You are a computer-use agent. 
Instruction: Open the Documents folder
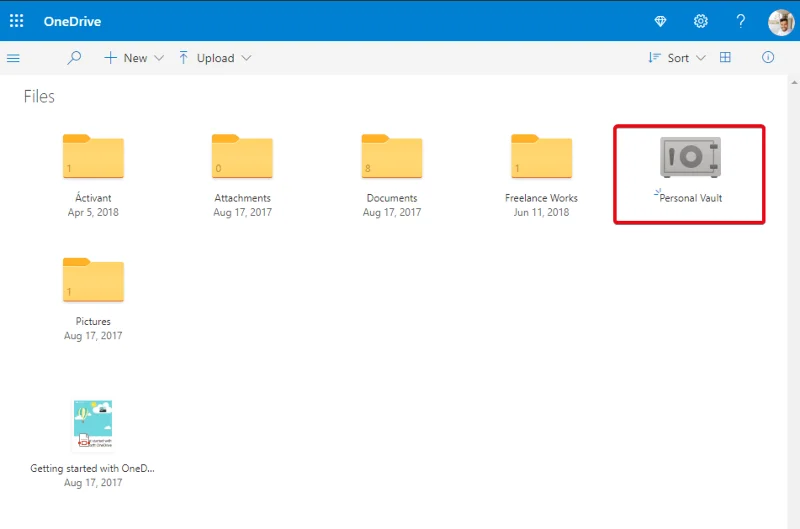coord(392,157)
